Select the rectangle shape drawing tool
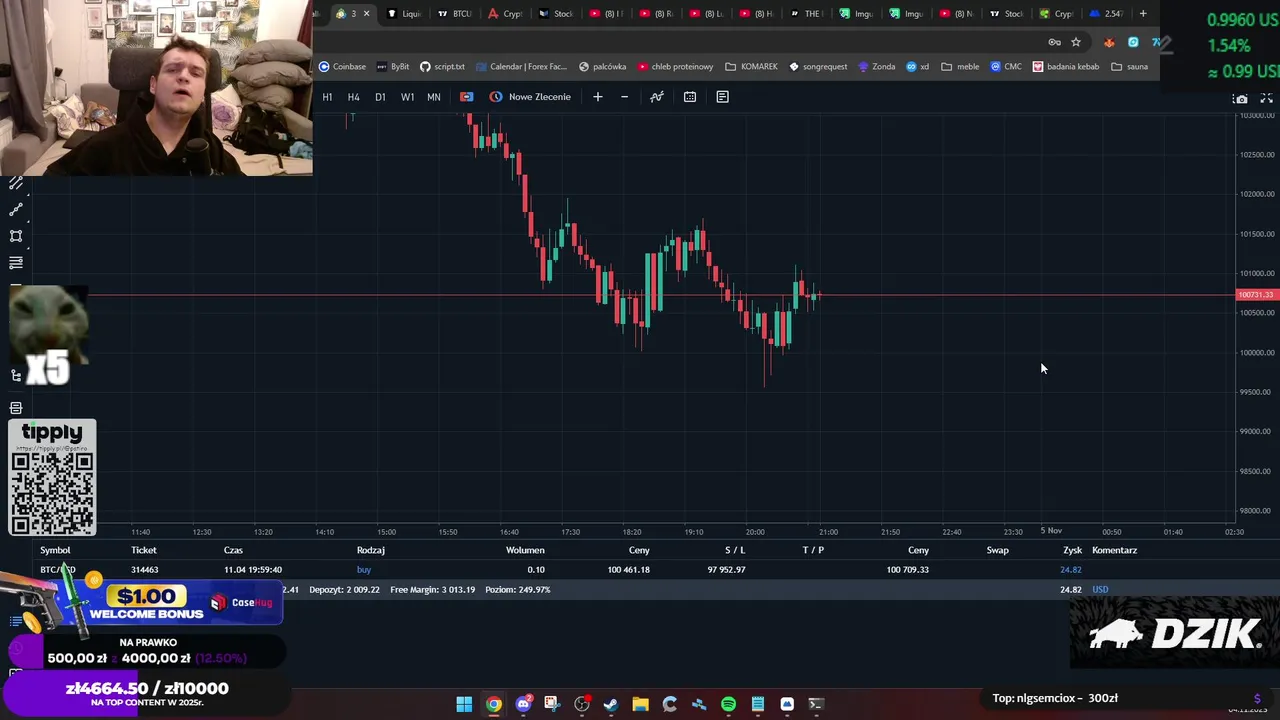 pos(16,237)
